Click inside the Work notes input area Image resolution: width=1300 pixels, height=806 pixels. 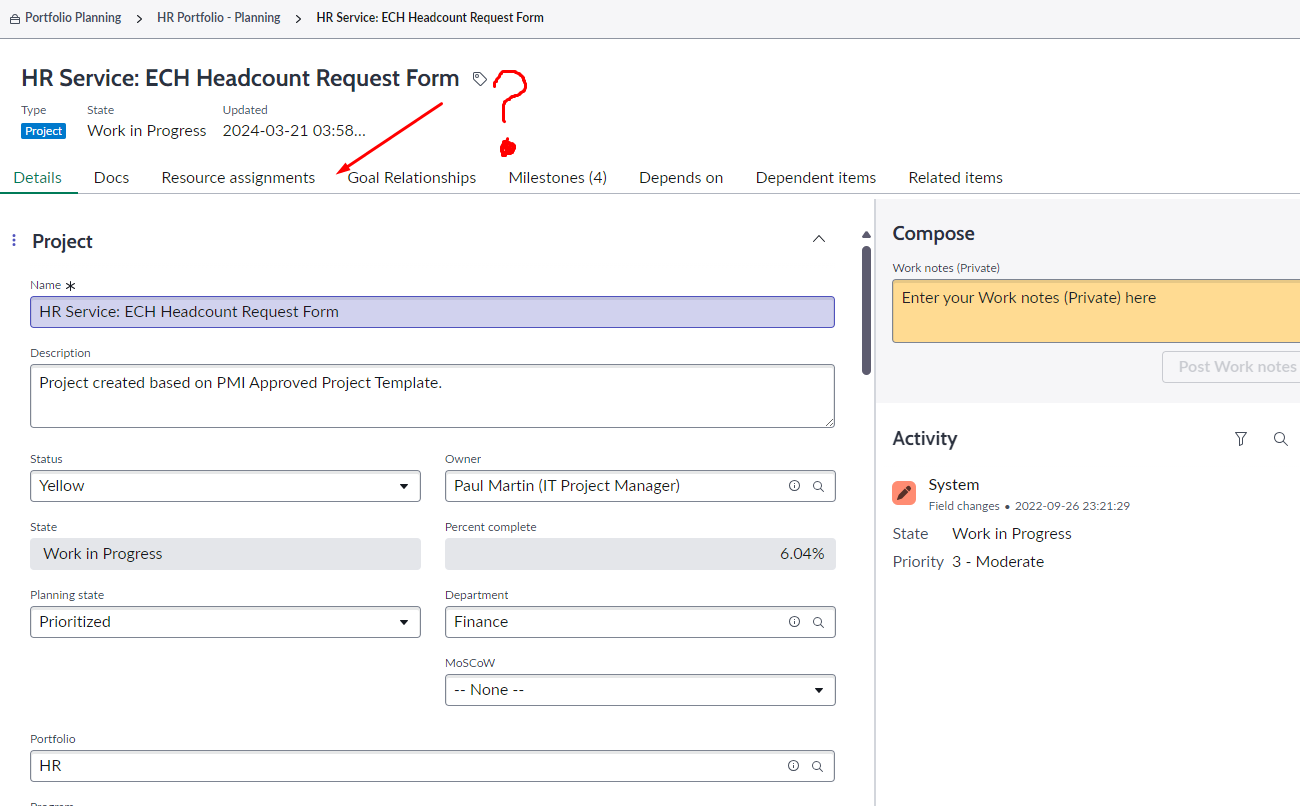[x=1090, y=310]
